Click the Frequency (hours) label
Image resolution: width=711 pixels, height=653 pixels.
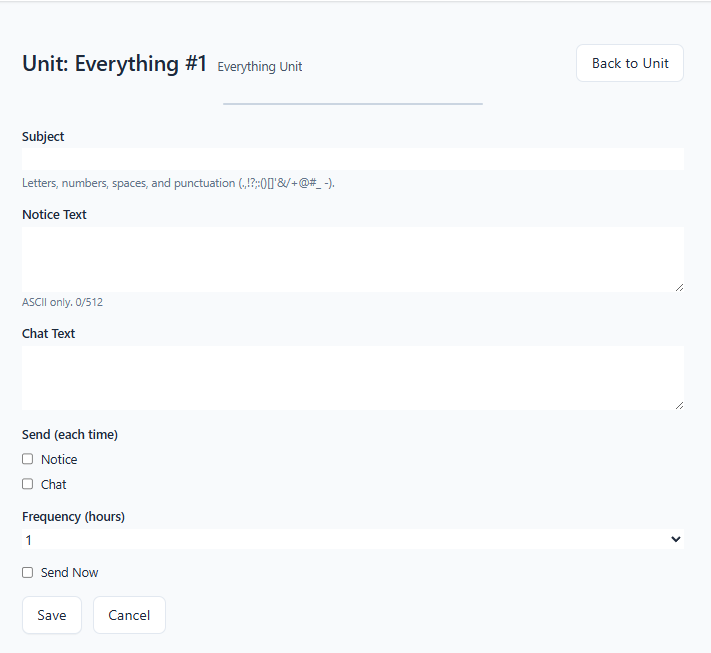point(73,516)
